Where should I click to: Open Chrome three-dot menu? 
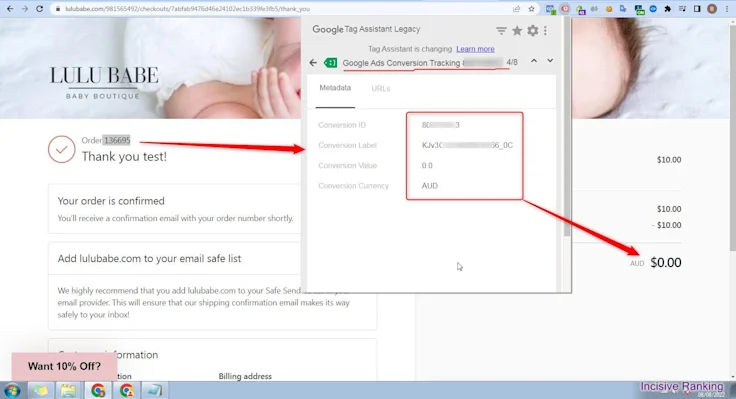point(727,9)
